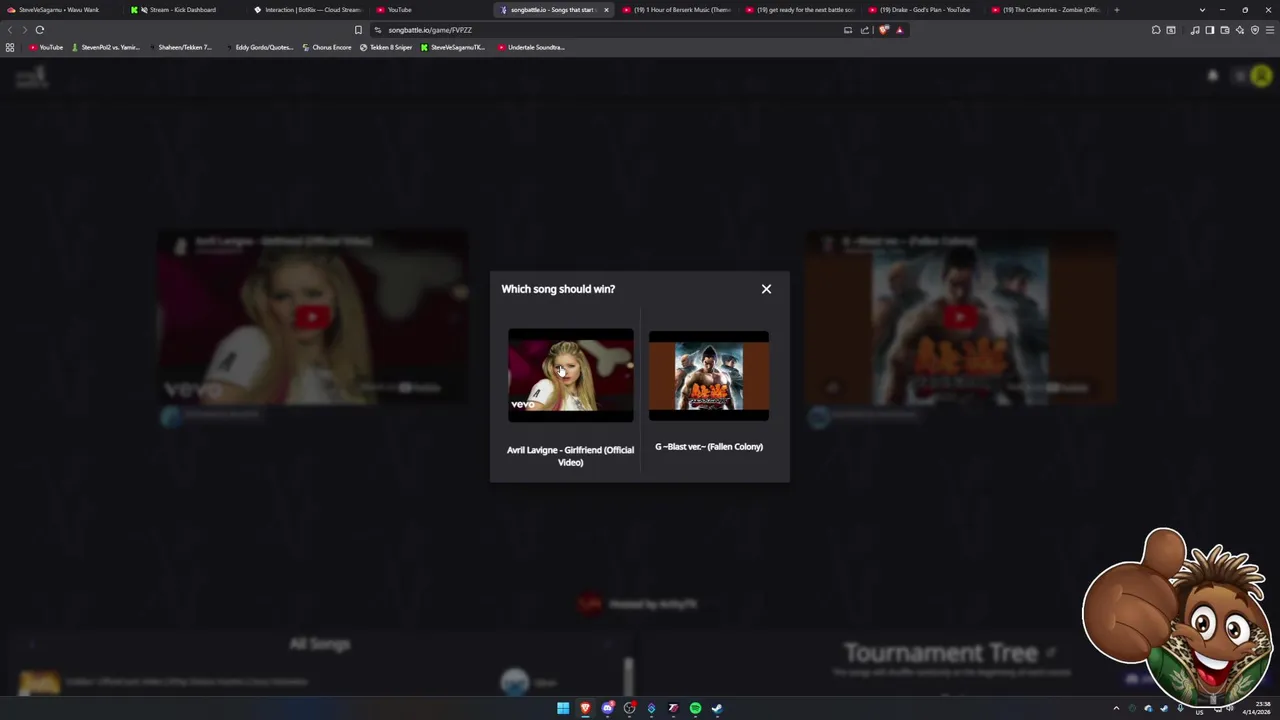Open SteveVeSagarnuTK bookmark
This screenshot has width=1280, height=720.
coord(453,47)
